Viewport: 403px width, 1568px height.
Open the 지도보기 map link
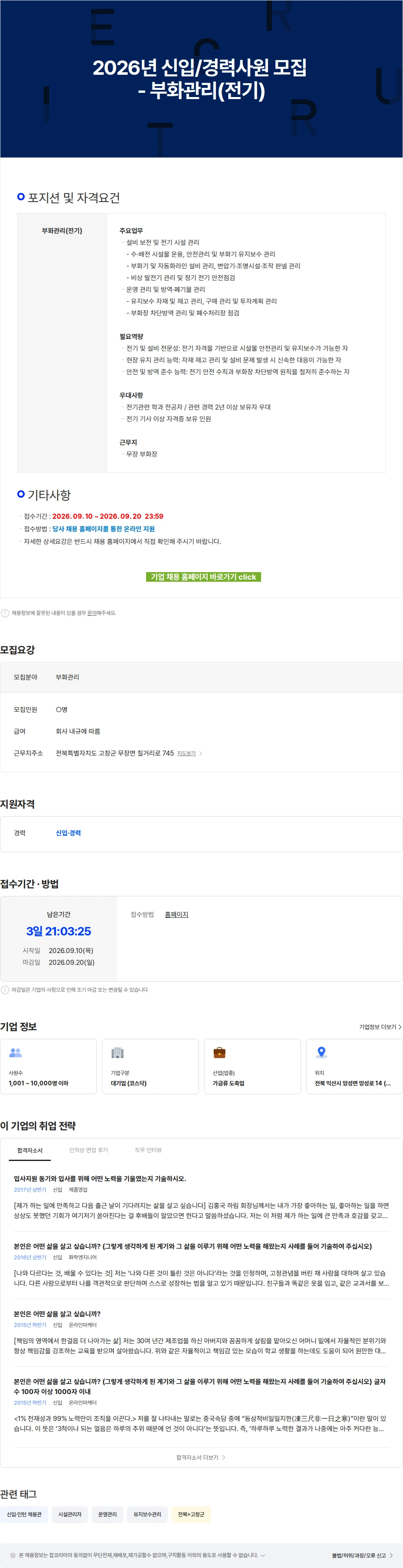(186, 754)
